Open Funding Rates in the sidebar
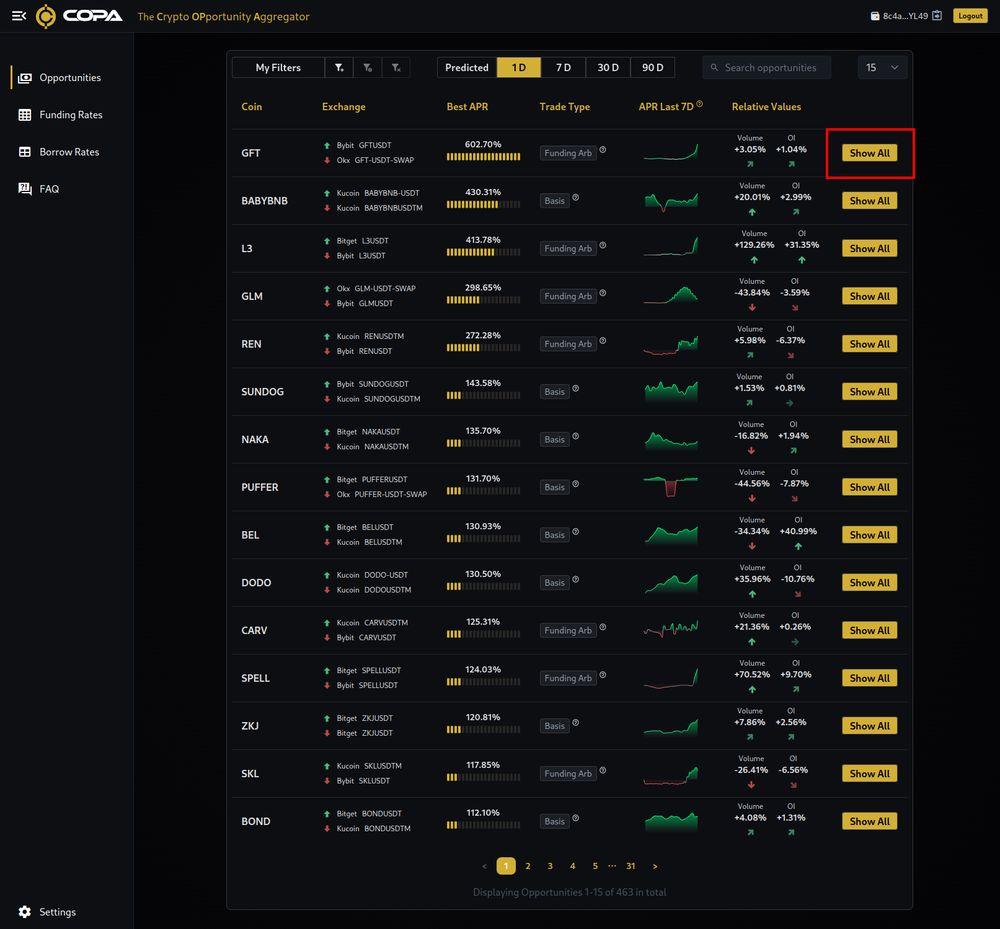1000x929 pixels. [x=71, y=115]
